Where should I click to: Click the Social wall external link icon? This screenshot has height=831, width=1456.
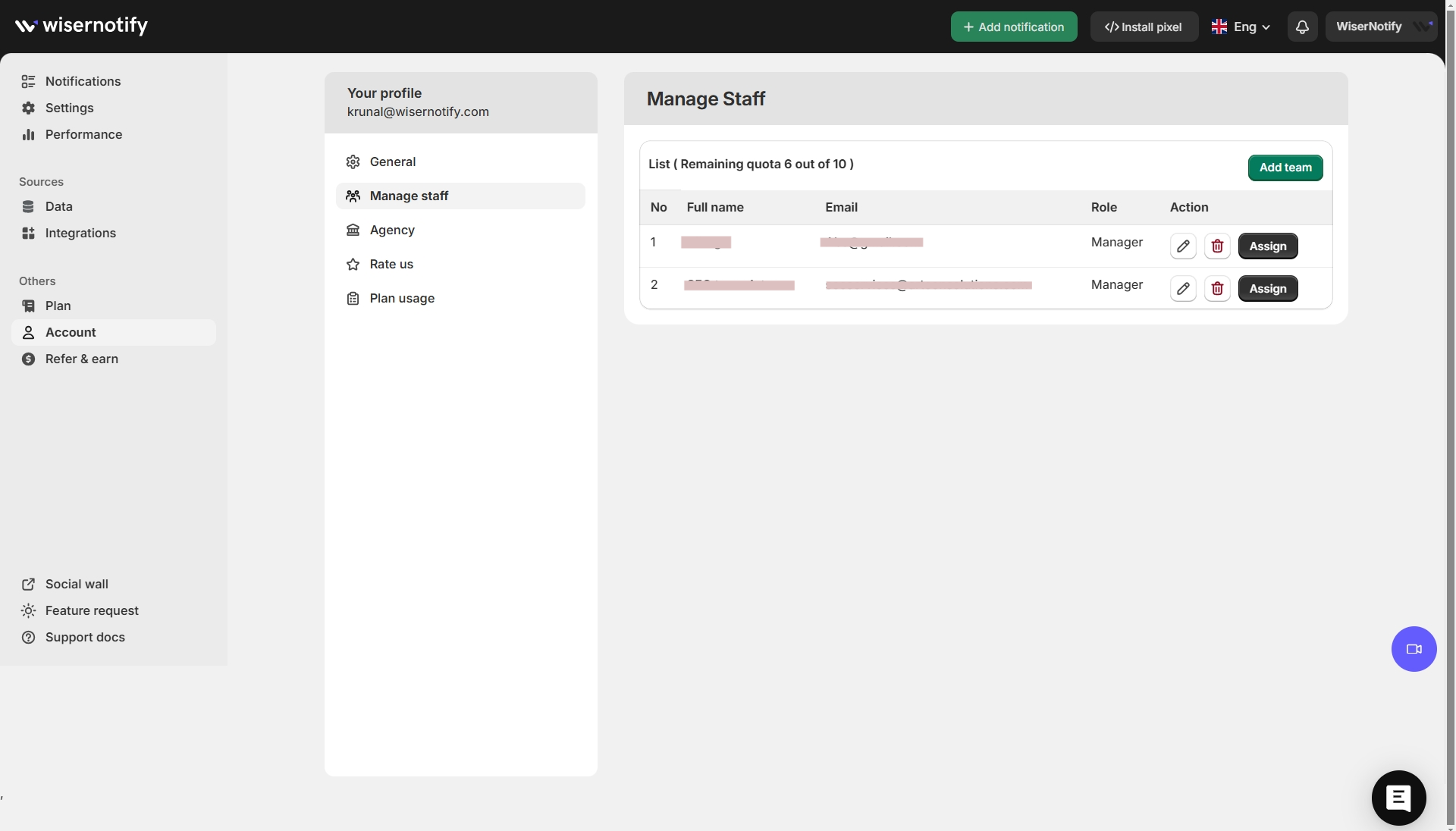click(x=28, y=584)
